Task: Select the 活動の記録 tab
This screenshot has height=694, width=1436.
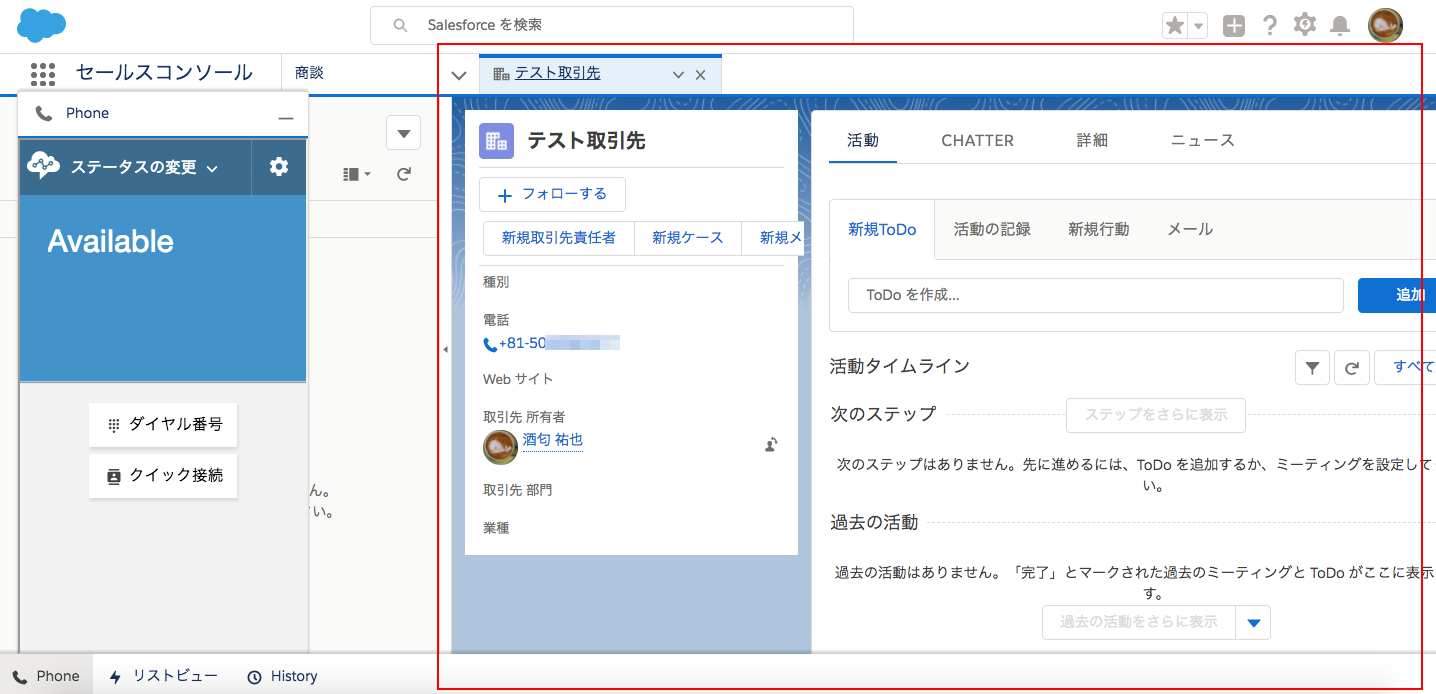Action: 992,229
